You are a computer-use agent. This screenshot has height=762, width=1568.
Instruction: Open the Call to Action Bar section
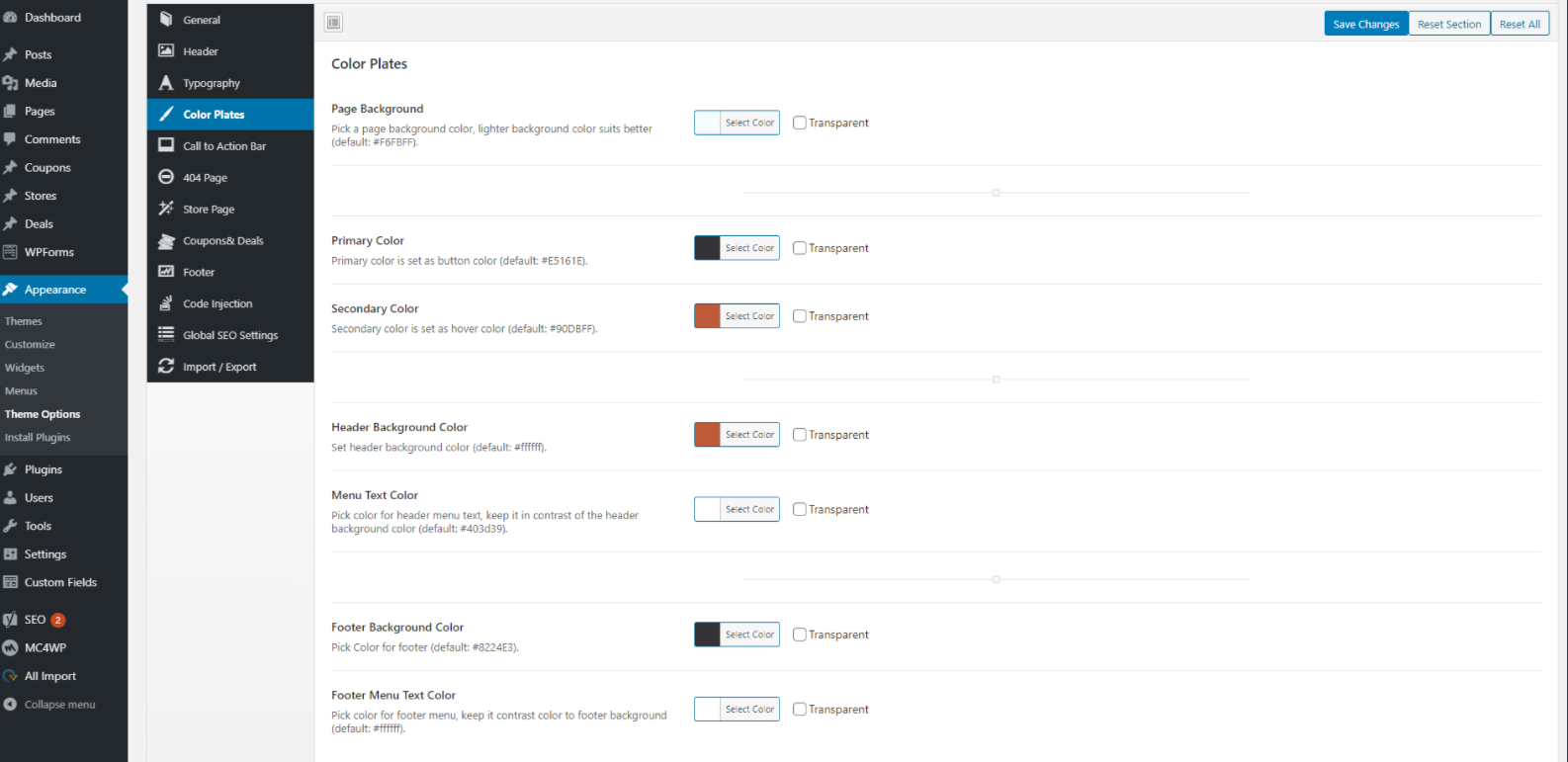tap(224, 146)
